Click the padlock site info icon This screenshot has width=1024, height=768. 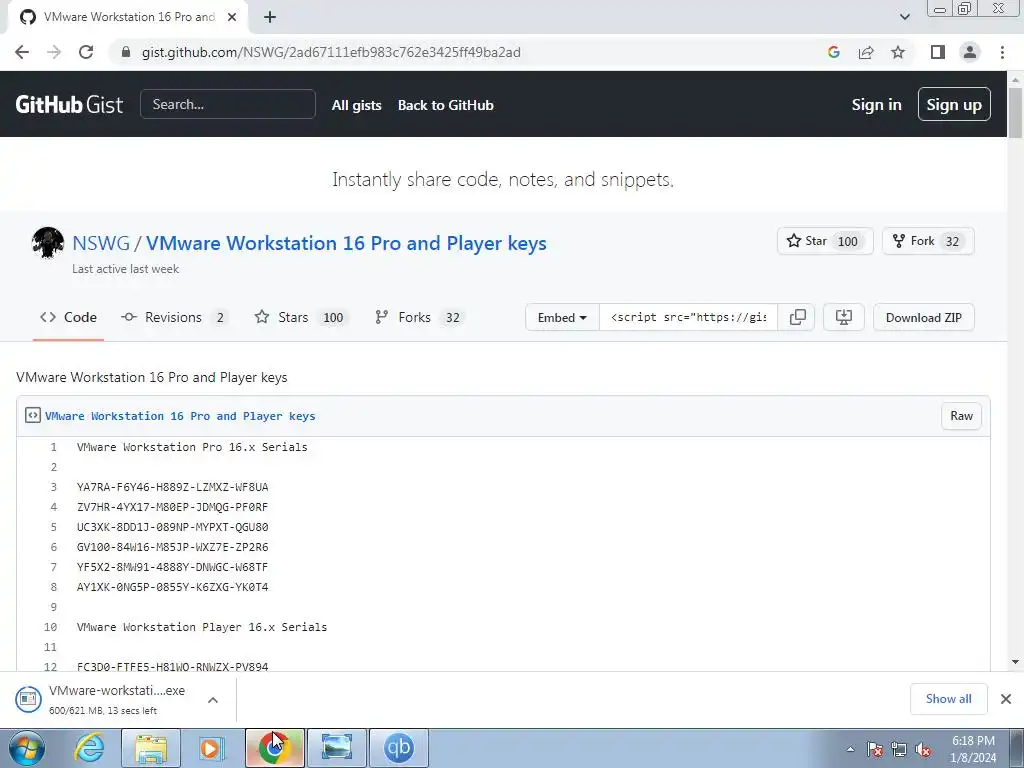(126, 52)
